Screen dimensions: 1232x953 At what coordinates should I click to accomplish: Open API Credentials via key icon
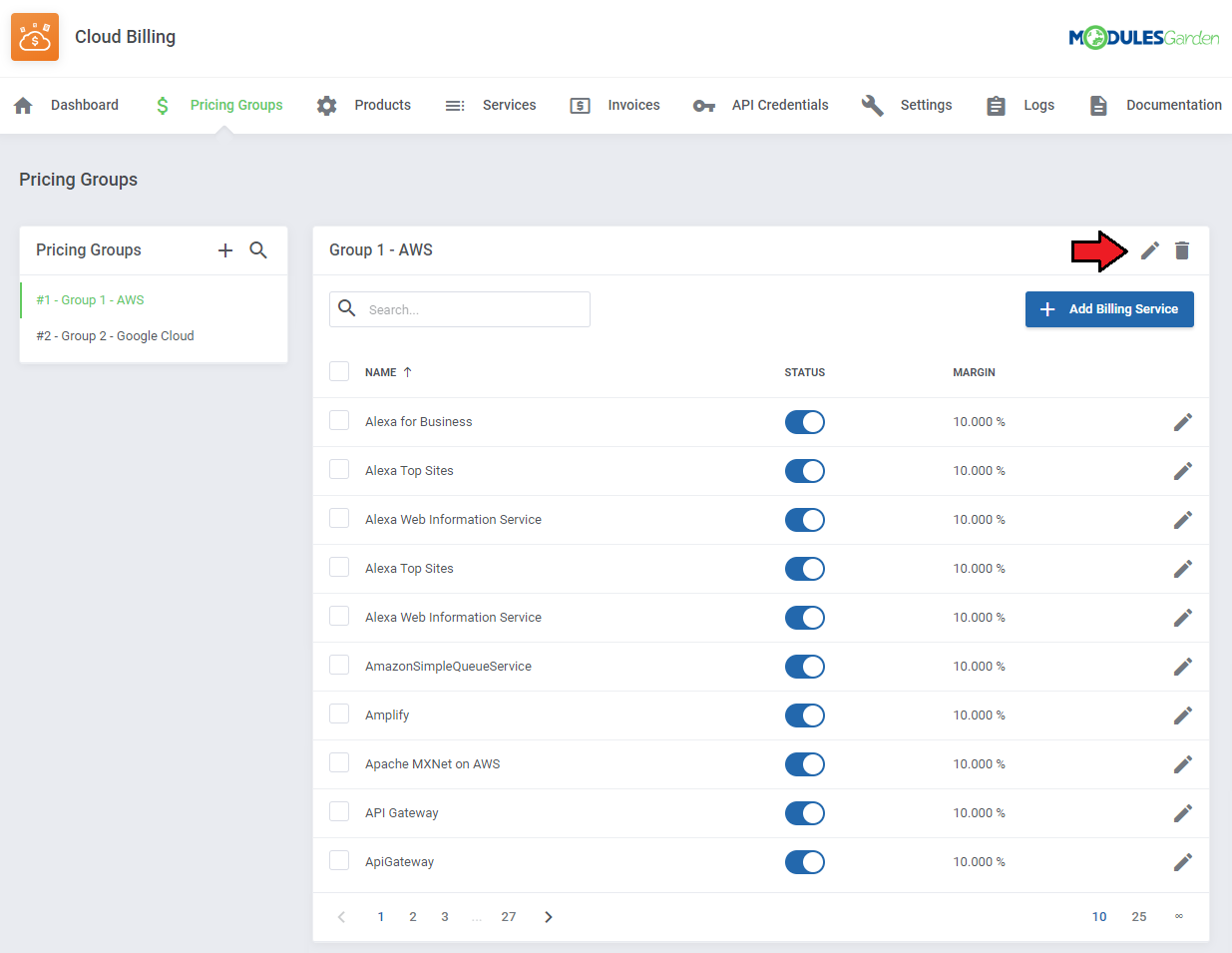704,105
